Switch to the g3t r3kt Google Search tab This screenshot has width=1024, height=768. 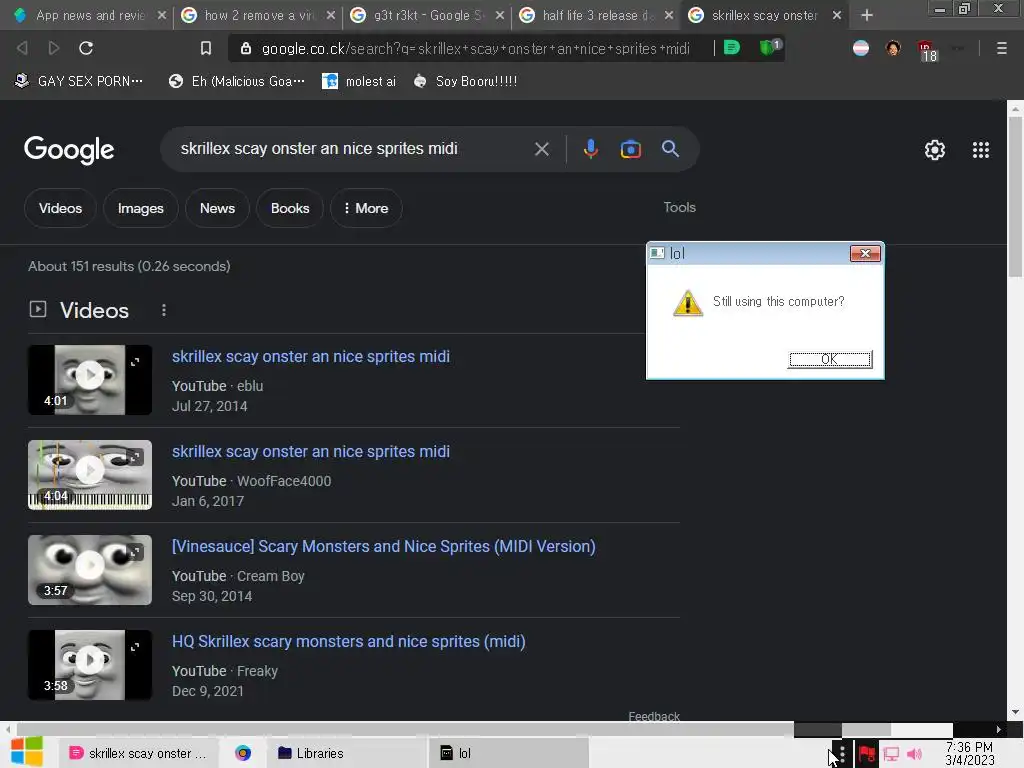427,15
